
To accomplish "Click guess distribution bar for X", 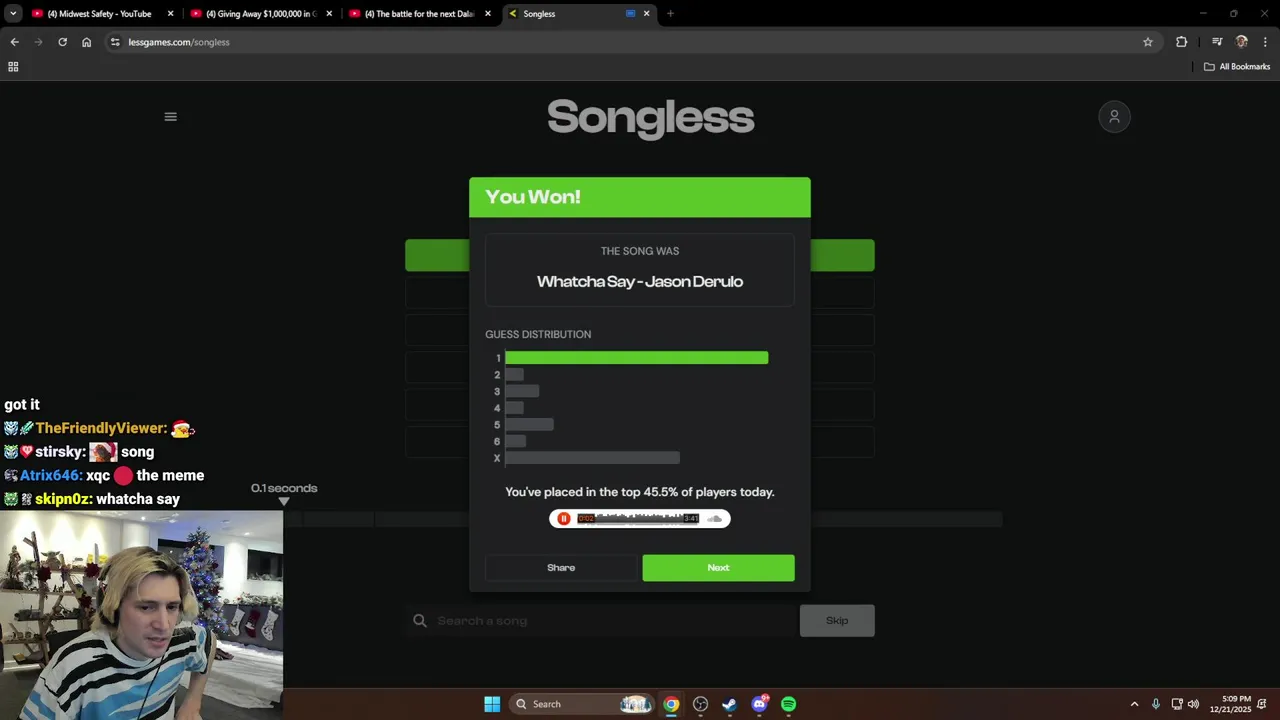I will [592, 458].
